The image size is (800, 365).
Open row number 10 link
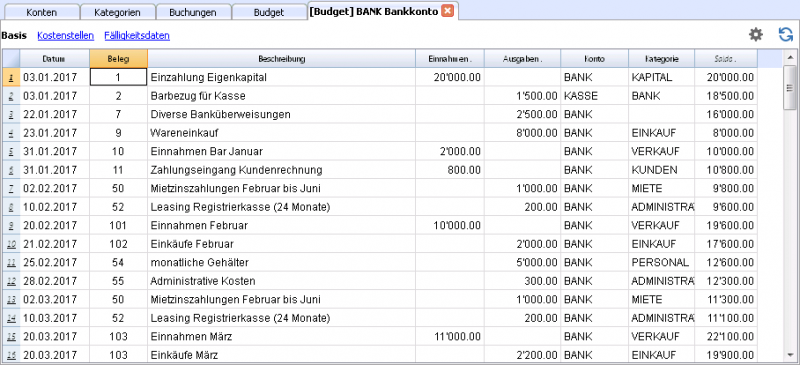(x=11, y=244)
